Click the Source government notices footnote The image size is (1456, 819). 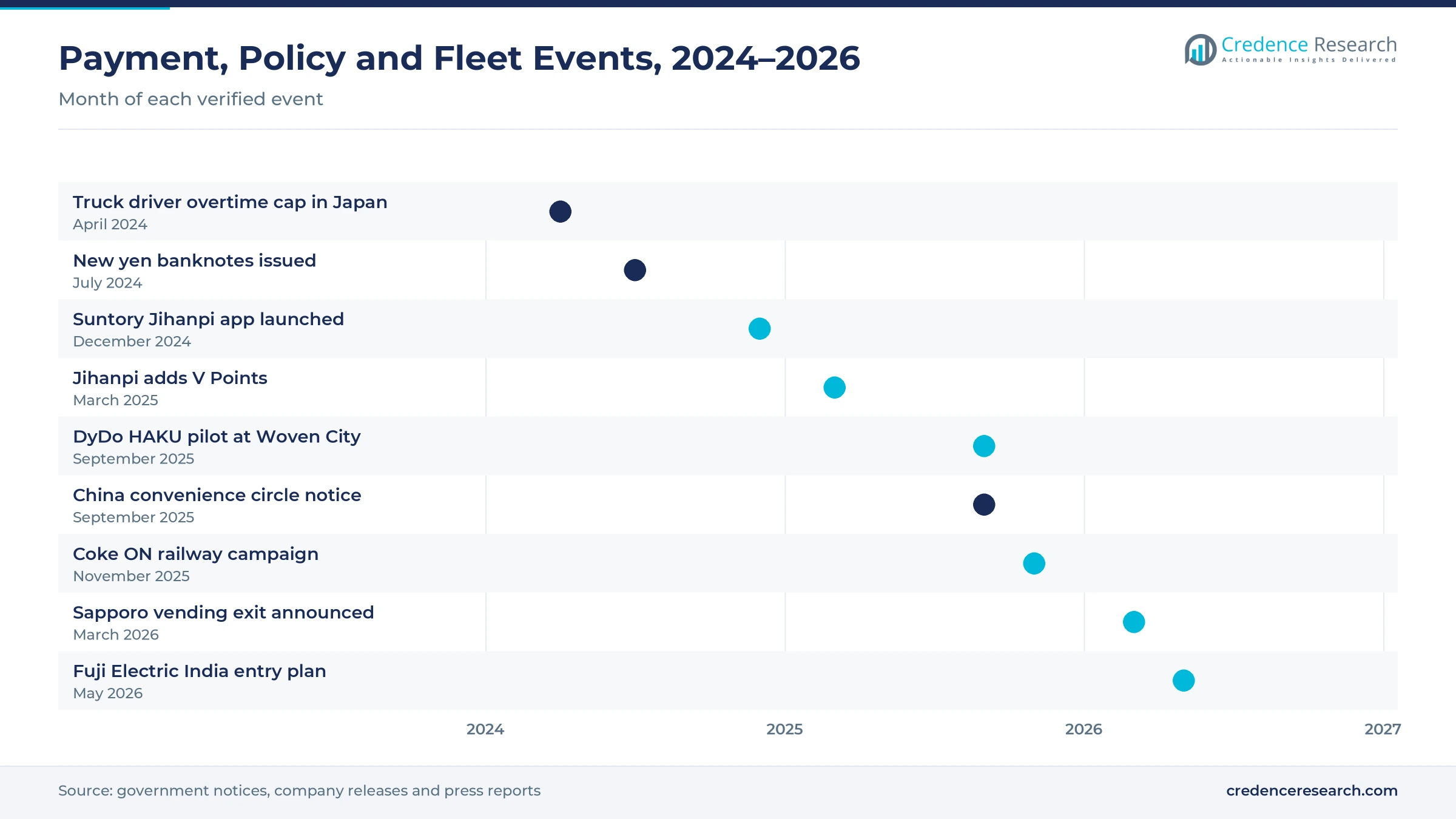pyautogui.click(x=299, y=791)
